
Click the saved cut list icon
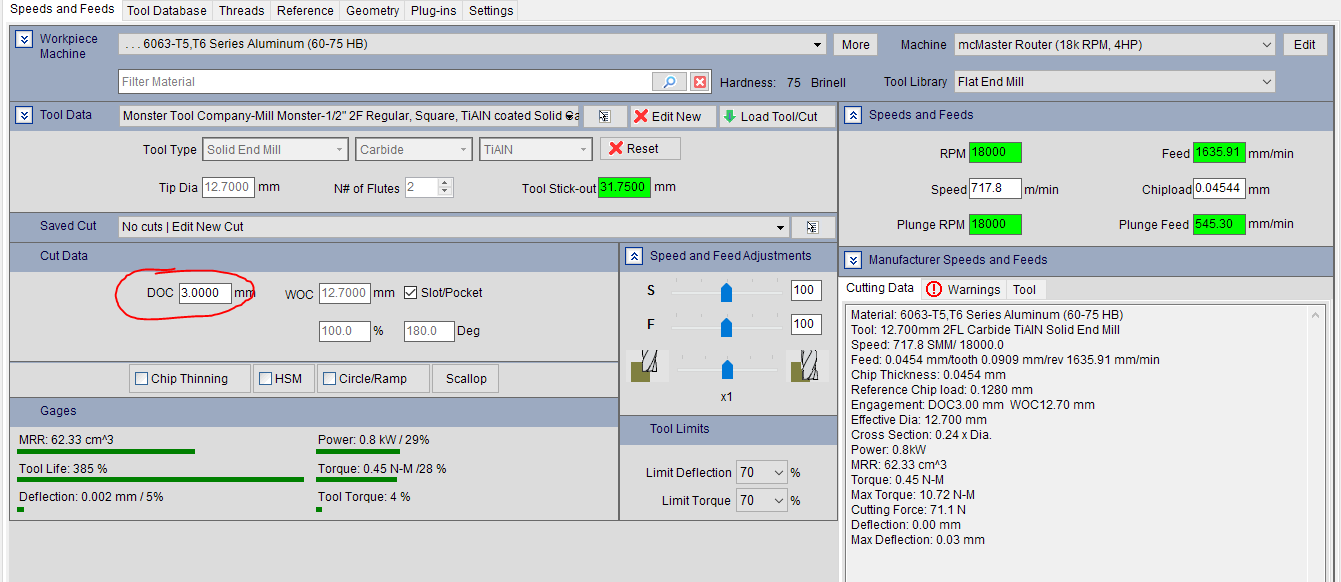(x=812, y=227)
